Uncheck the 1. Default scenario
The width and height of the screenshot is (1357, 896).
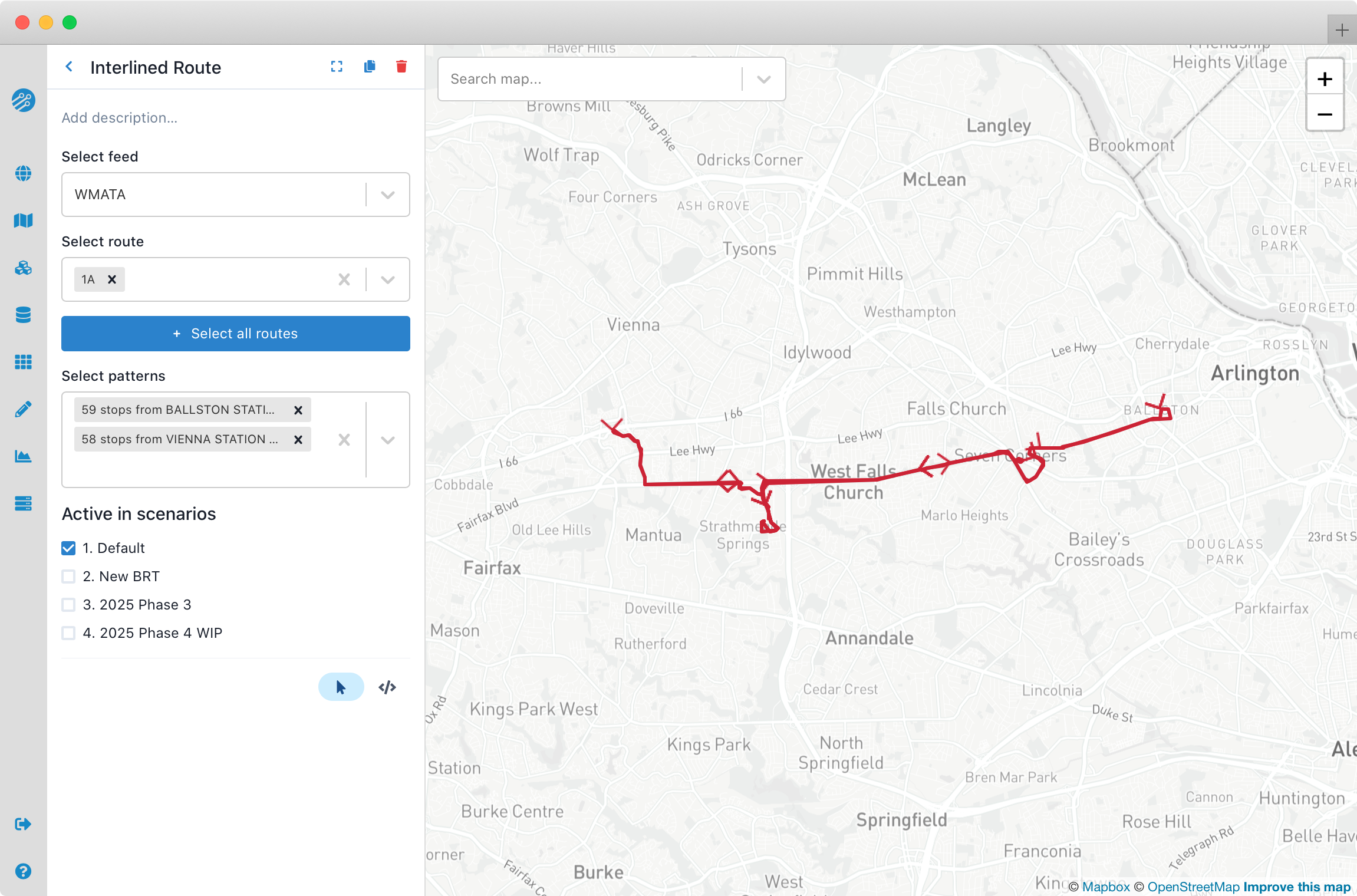click(68, 548)
